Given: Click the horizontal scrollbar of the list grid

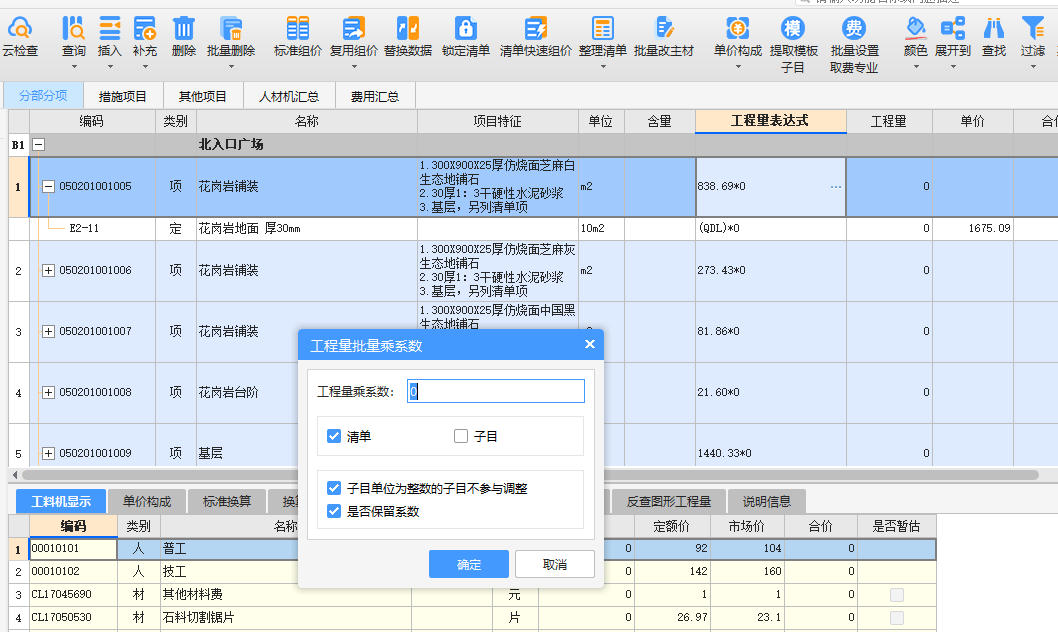Looking at the screenshot, I should (x=530, y=475).
